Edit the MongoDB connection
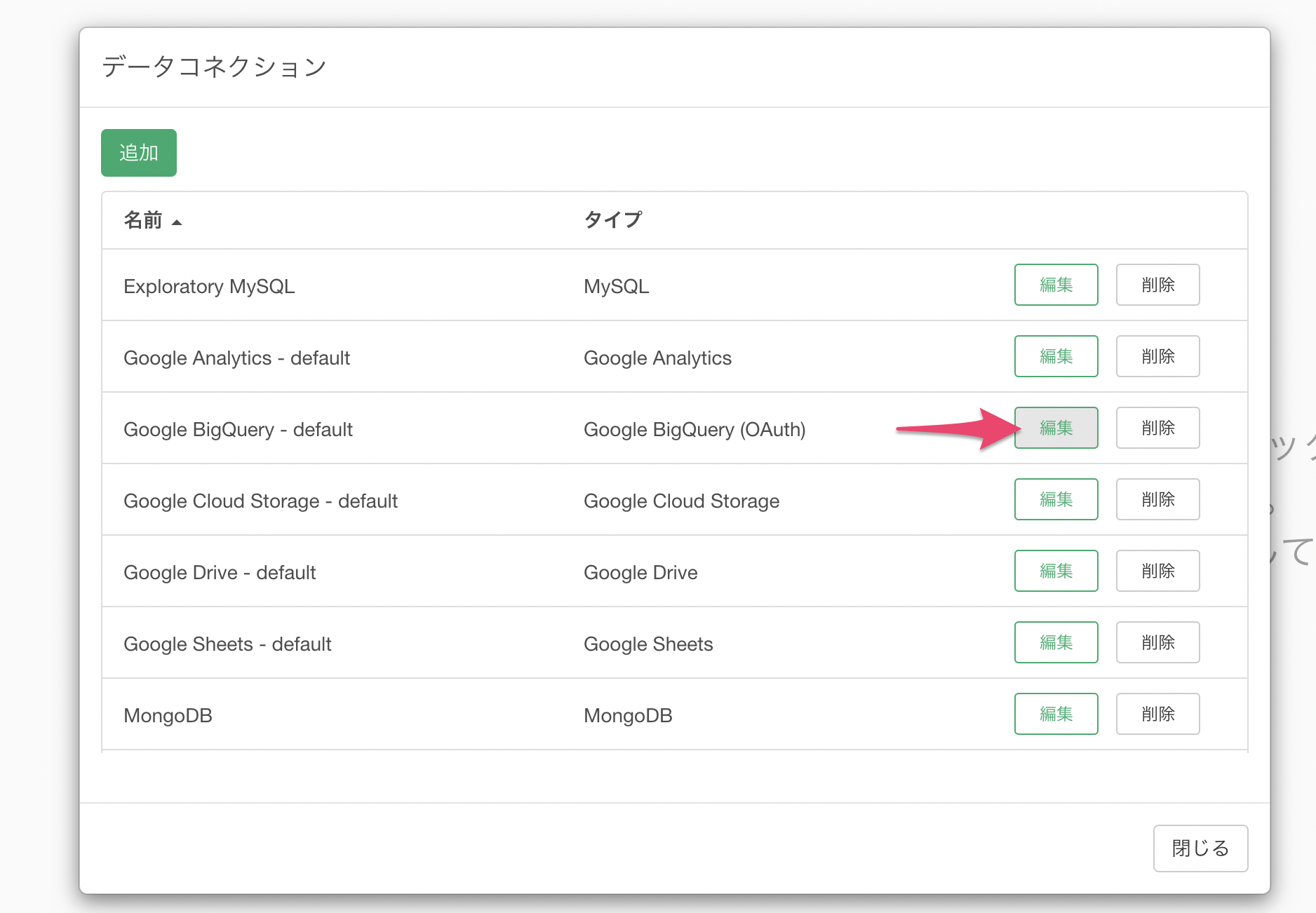Viewport: 1316px width, 913px height. pyautogui.click(x=1056, y=714)
